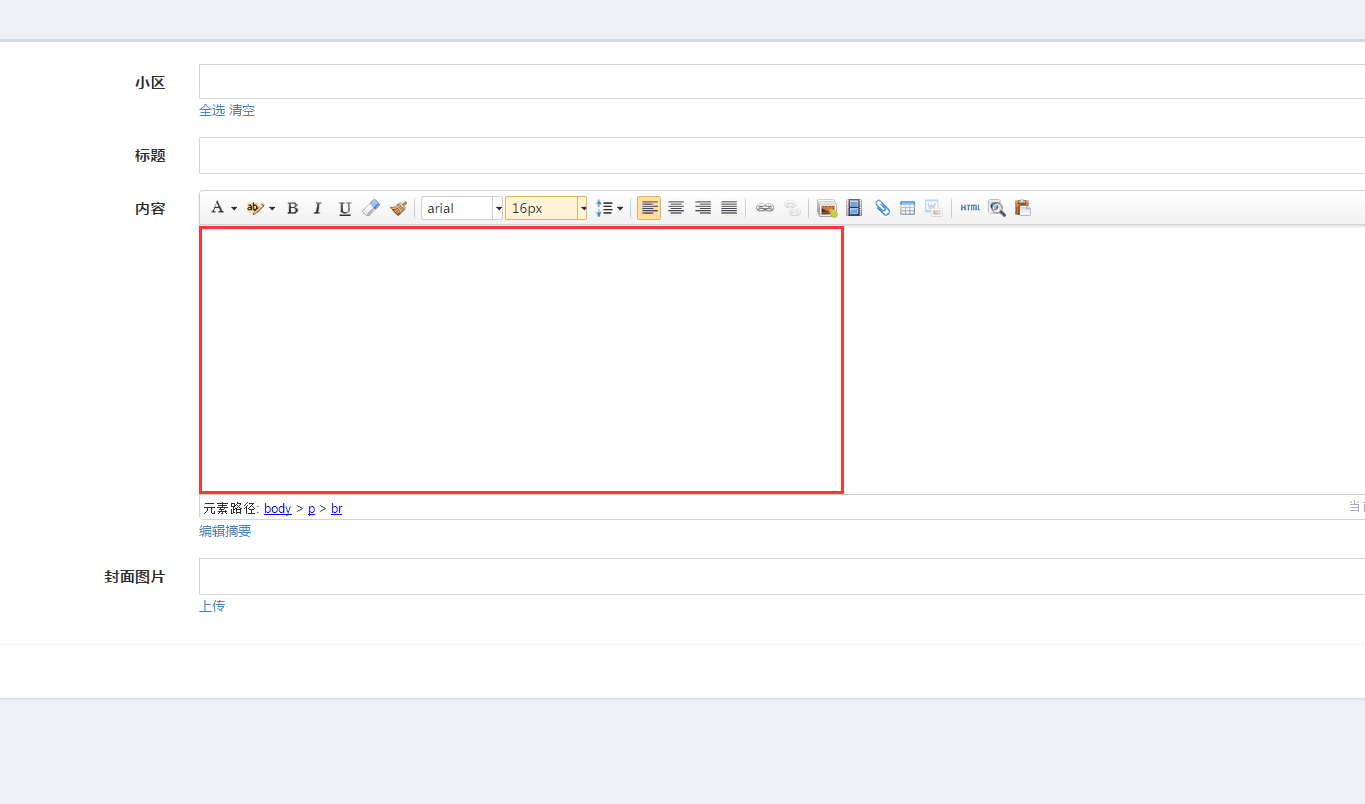Open the insert image tool
This screenshot has width=1365, height=804.
click(827, 208)
